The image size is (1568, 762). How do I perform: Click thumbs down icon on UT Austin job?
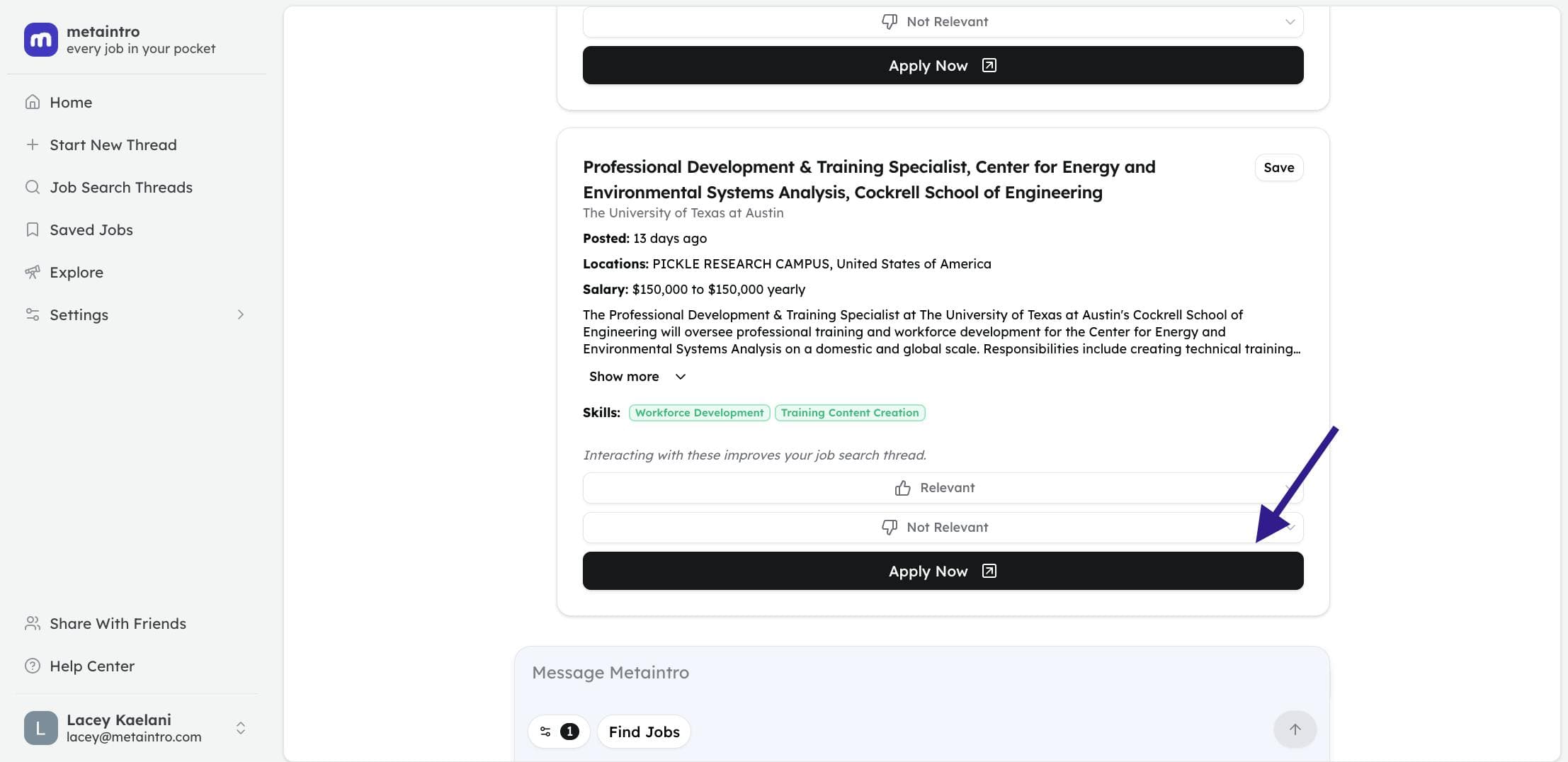(x=890, y=528)
